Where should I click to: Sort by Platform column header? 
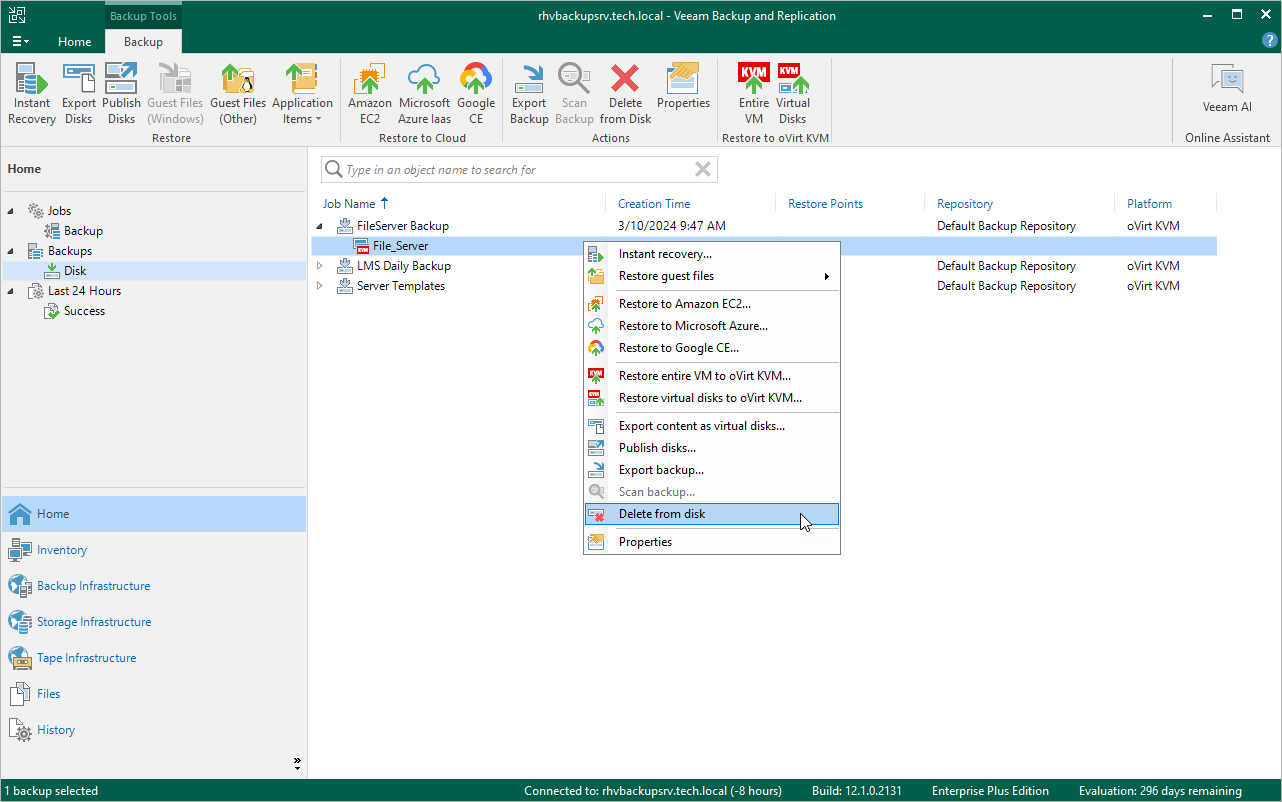tap(1149, 204)
